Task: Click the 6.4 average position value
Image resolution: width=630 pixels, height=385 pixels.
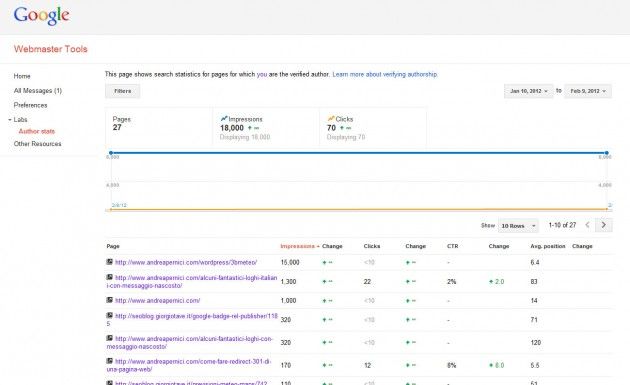Action: click(x=535, y=262)
